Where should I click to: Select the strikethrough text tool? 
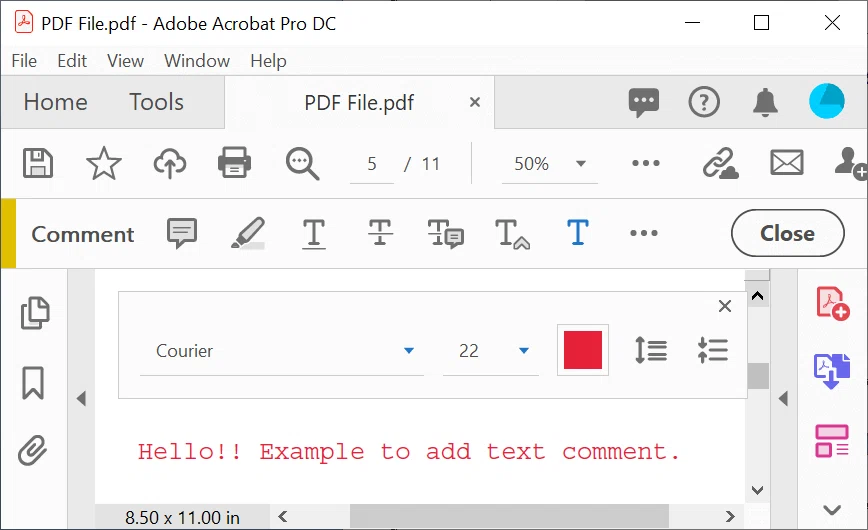pos(380,233)
